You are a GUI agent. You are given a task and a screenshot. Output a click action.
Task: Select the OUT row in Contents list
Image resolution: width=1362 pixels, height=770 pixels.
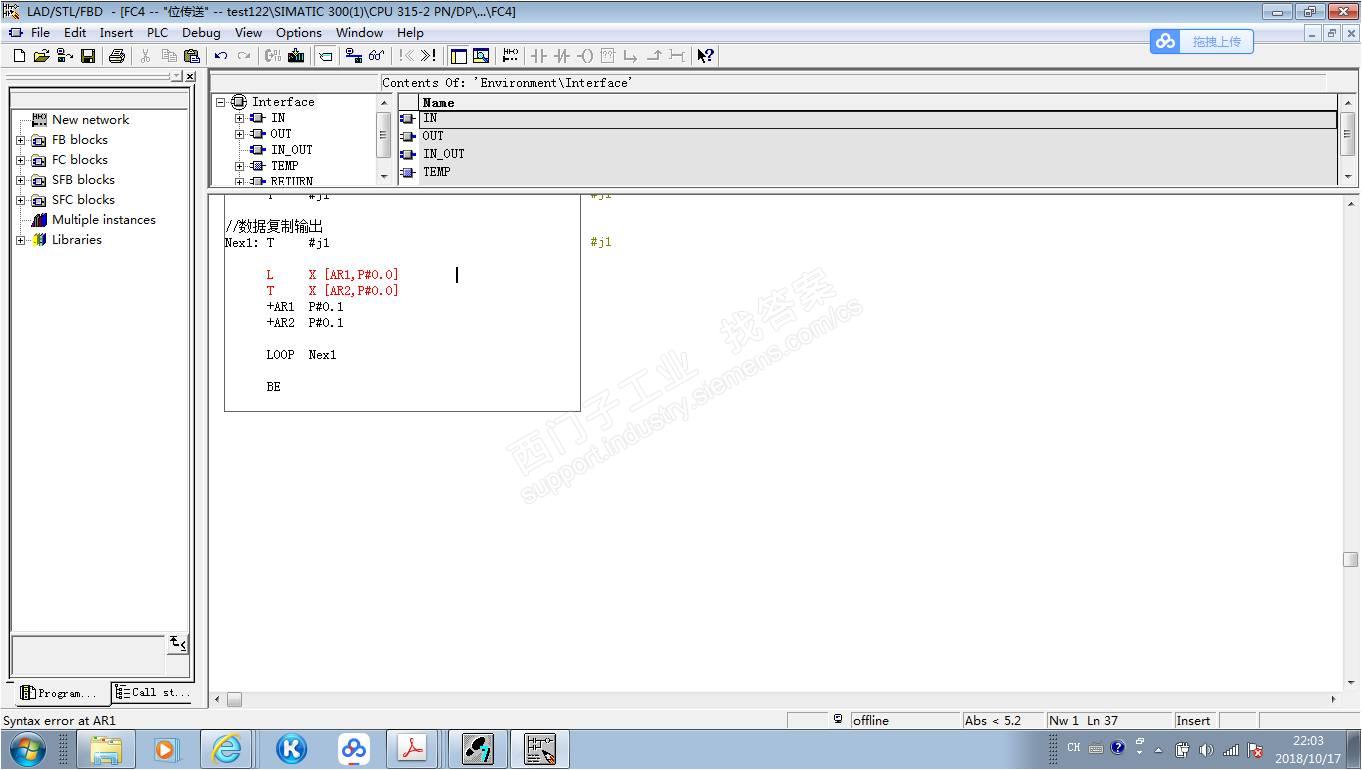pyautogui.click(x=868, y=136)
